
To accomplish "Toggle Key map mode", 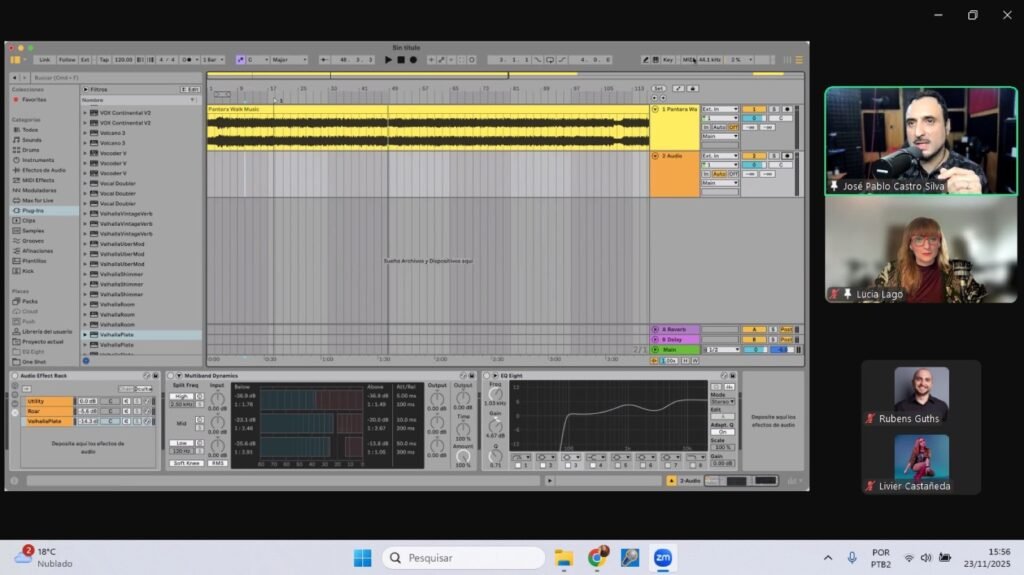I will pyautogui.click(x=667, y=60).
